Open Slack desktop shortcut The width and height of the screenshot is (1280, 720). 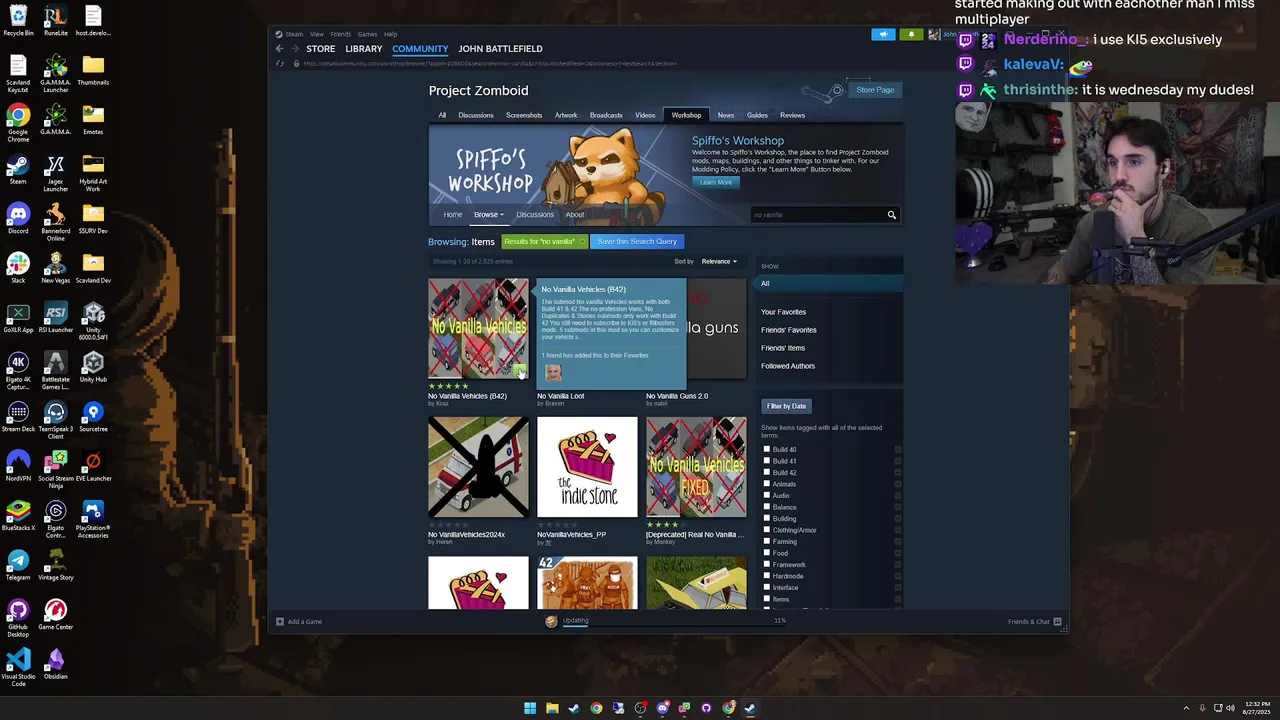coord(18,268)
